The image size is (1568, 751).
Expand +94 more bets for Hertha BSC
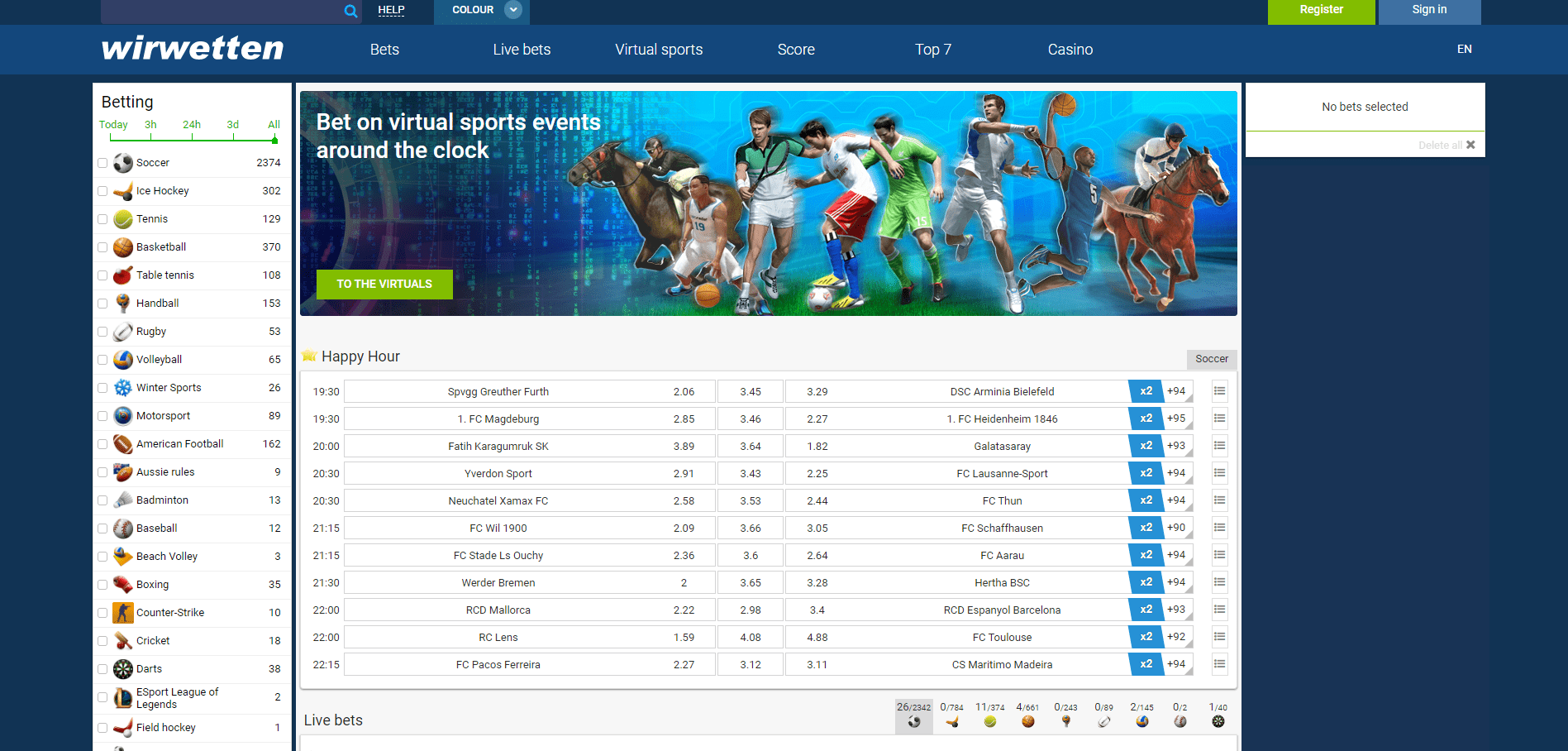(x=1177, y=582)
